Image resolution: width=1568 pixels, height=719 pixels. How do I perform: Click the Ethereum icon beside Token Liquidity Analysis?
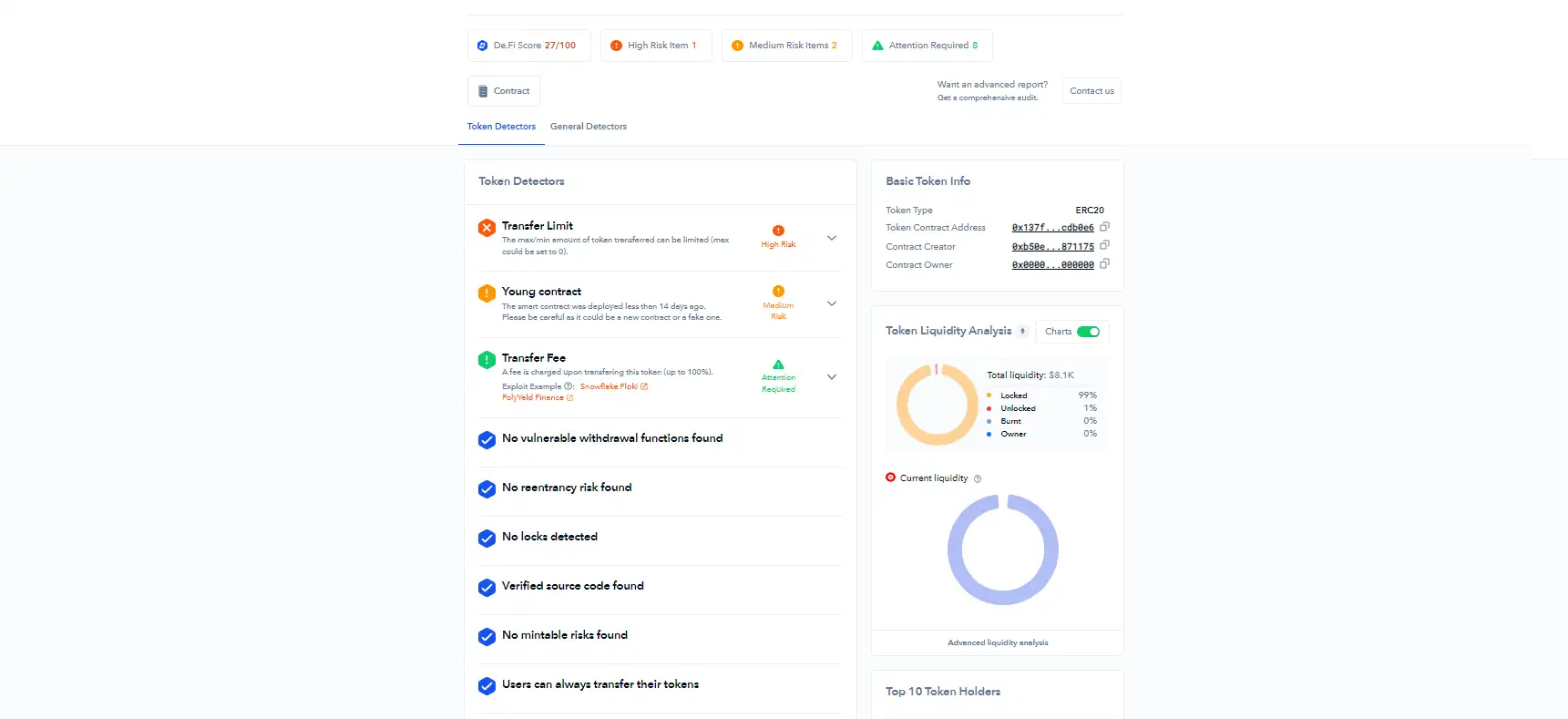1022,331
